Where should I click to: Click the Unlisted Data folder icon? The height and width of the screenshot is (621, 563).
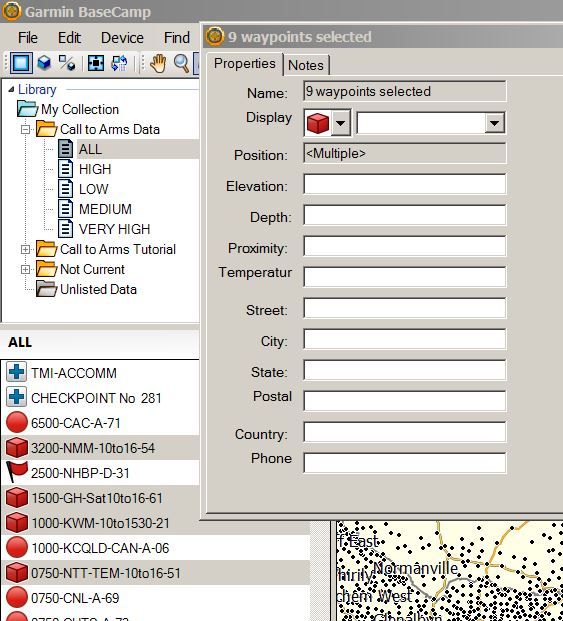click(x=46, y=289)
